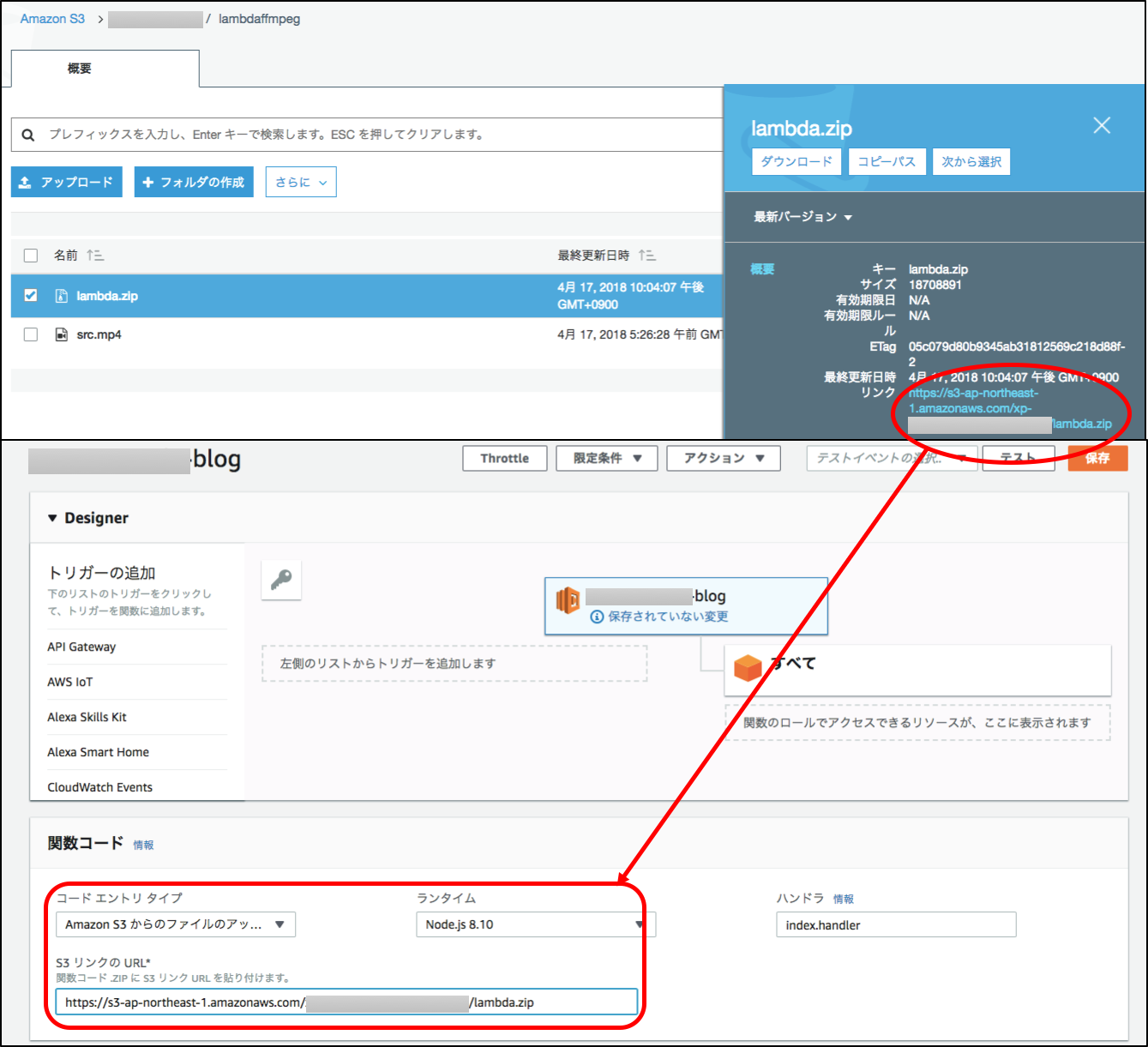This screenshot has width=1148, height=1047.
Task: Click the lambdaffmpeg breadcrumb text
Action: [x=259, y=19]
